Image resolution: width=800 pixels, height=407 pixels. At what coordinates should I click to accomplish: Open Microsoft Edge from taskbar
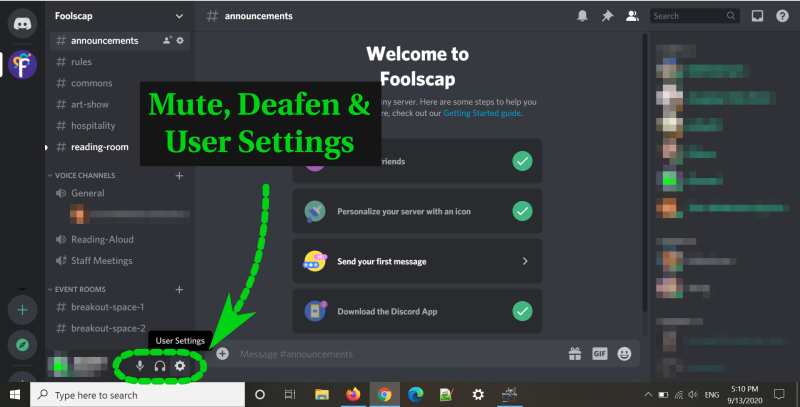(416, 394)
